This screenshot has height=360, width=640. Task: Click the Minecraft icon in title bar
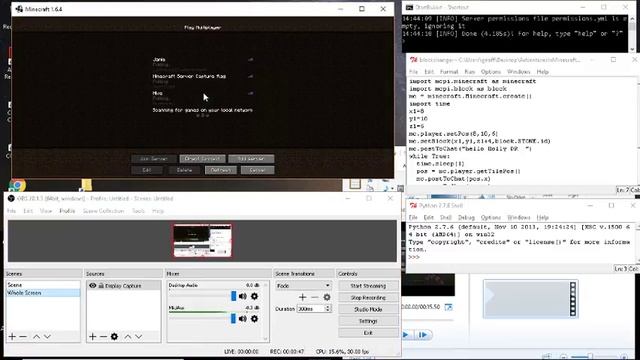click(19, 9)
